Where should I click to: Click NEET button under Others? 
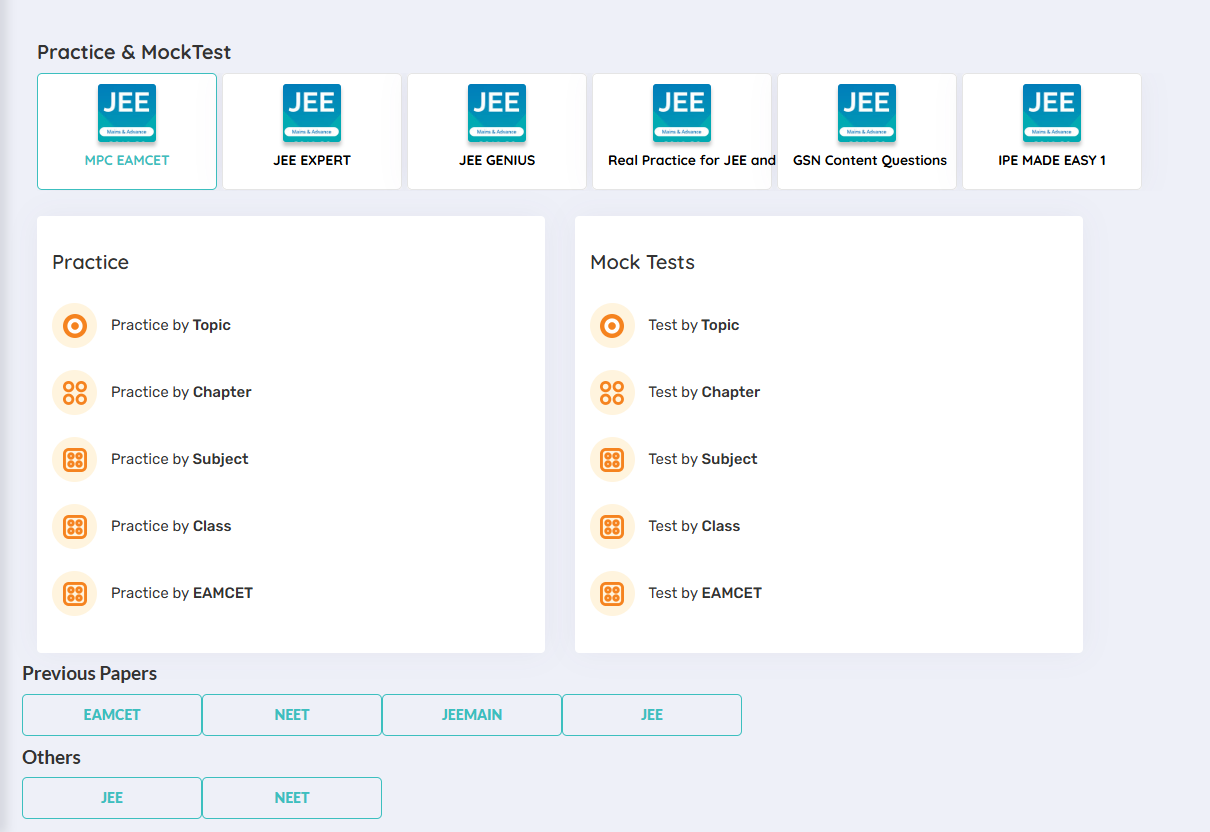[292, 798]
